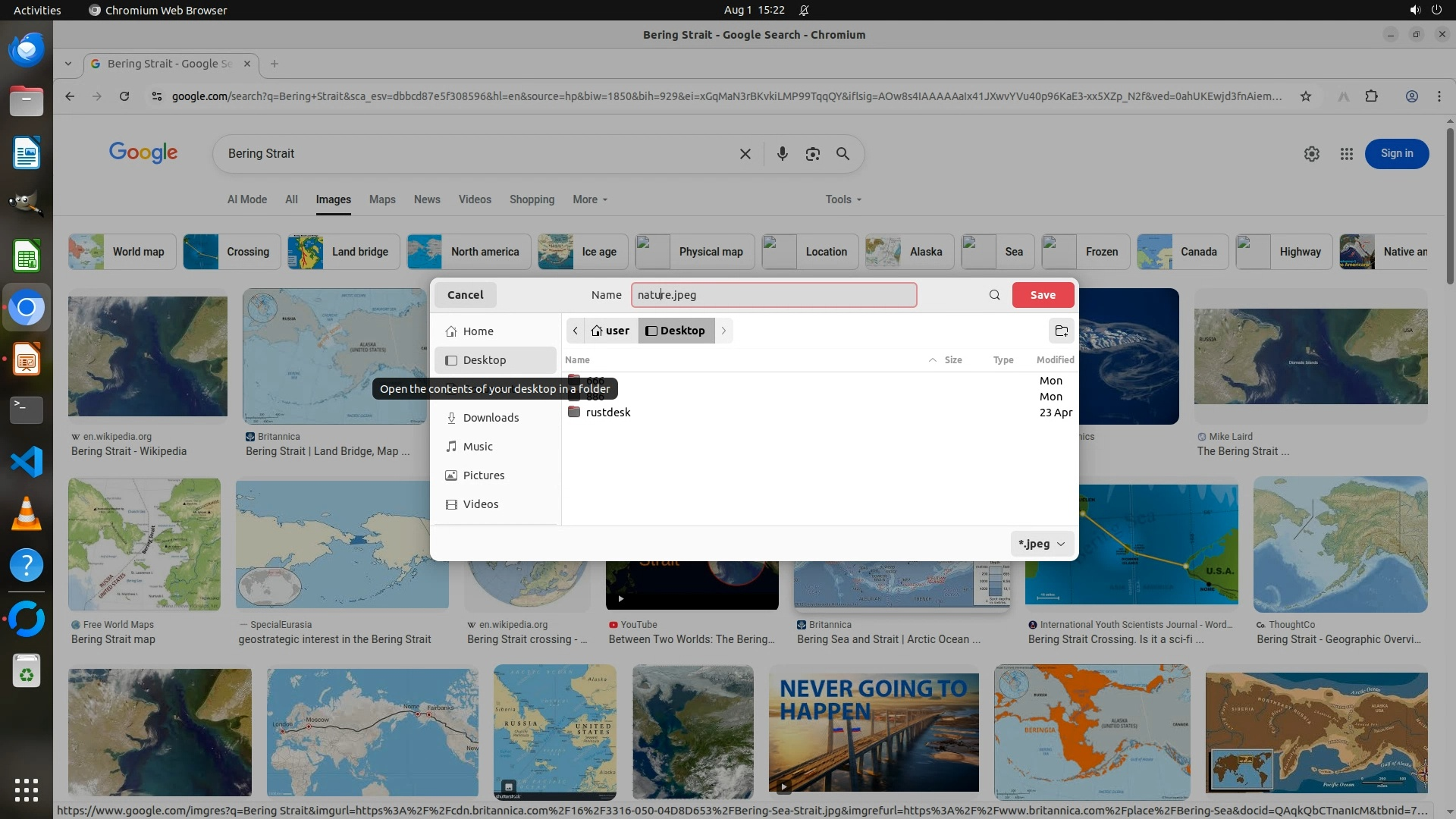Open the More search filters dropdown
Viewport: 1456px width, 819px height.
(x=590, y=199)
